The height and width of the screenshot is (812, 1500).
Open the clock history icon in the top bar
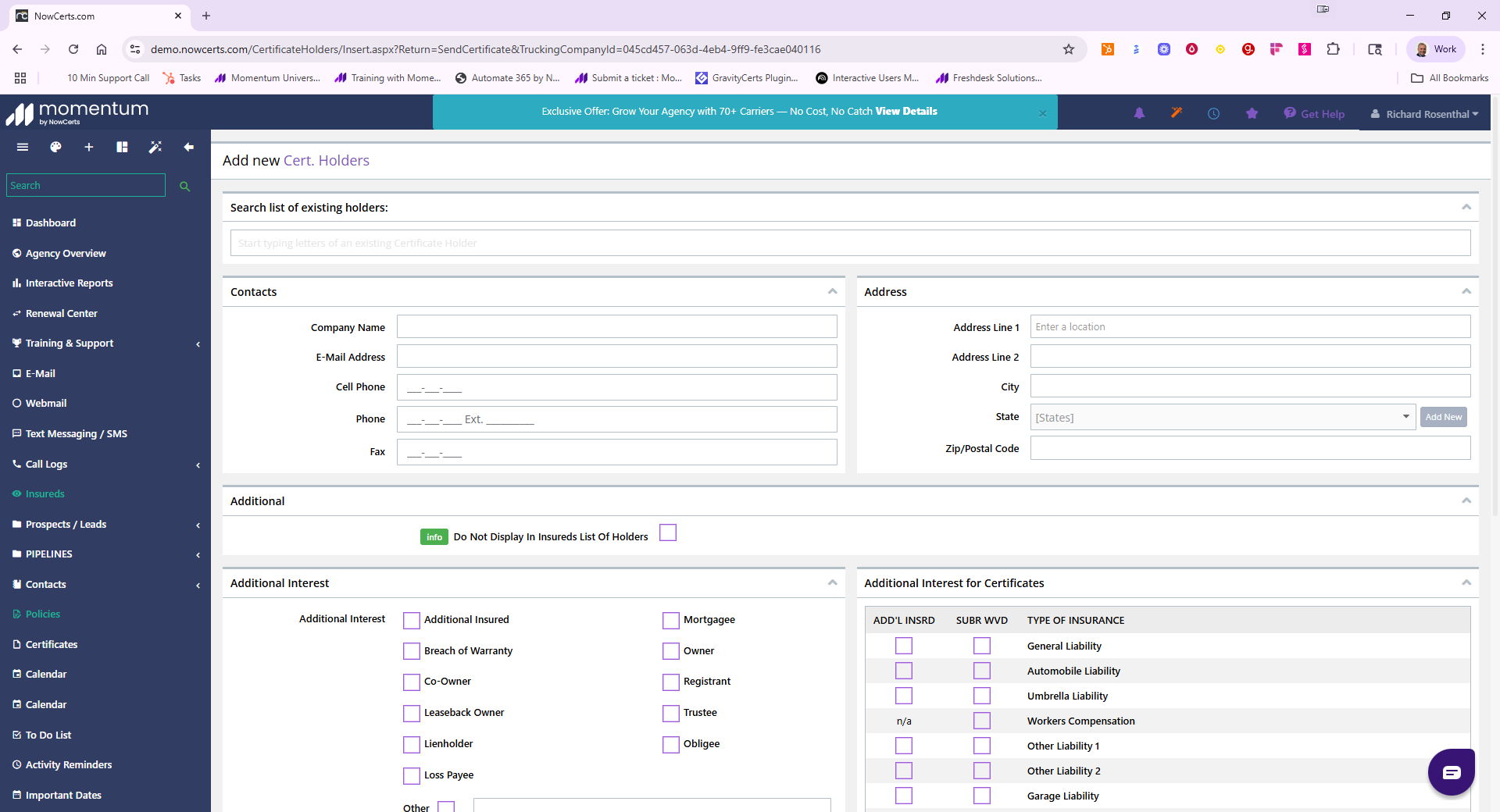[x=1213, y=113]
